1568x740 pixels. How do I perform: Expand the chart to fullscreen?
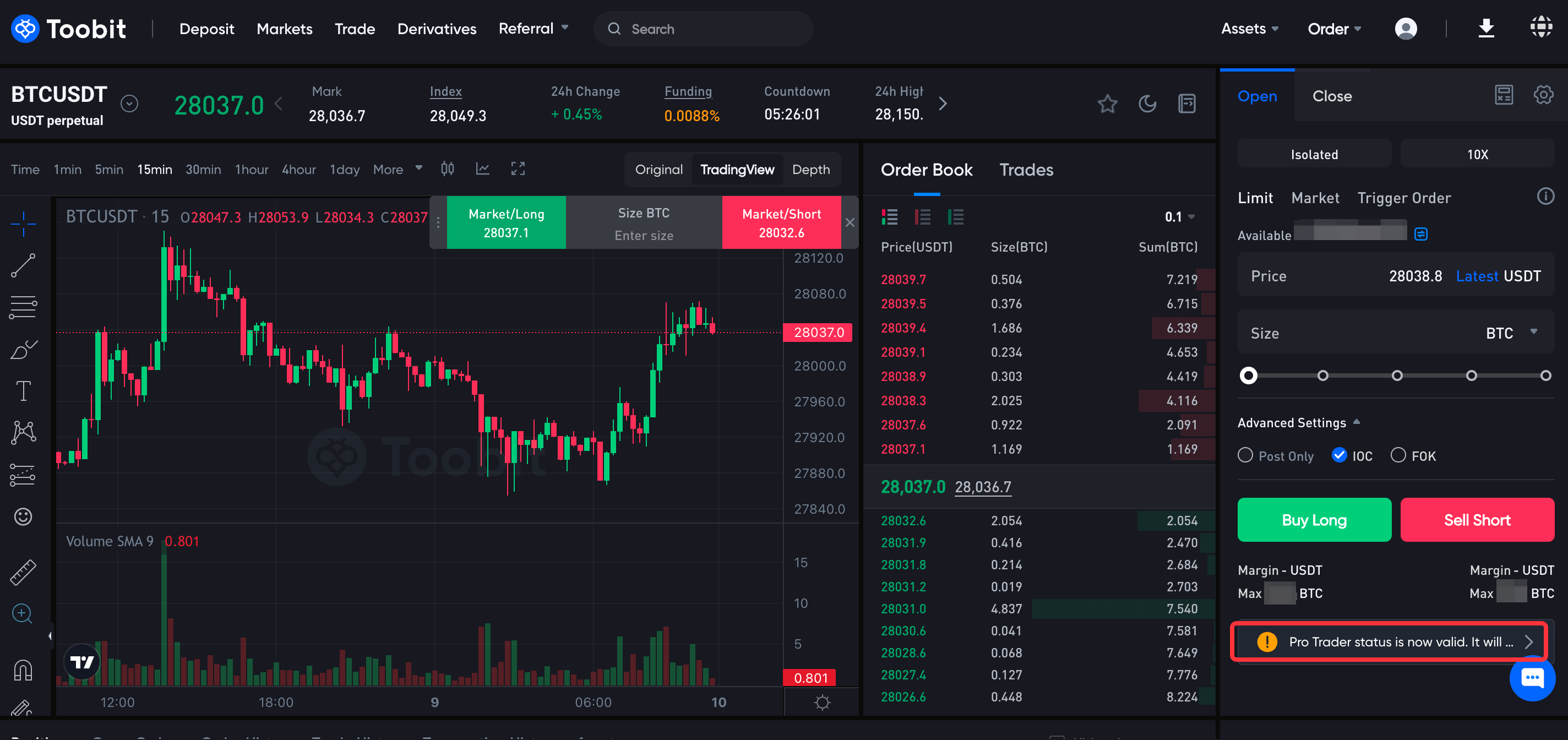point(518,168)
